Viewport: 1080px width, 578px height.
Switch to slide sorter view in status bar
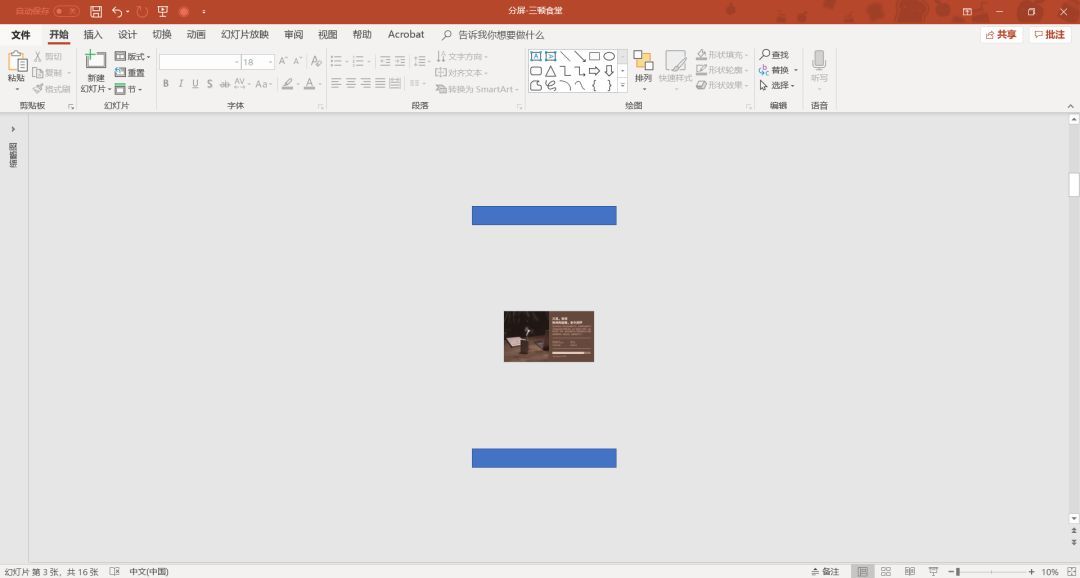[885, 571]
